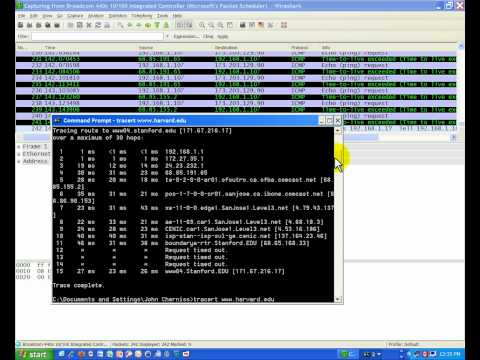Open the Windows start menu

click(34, 354)
